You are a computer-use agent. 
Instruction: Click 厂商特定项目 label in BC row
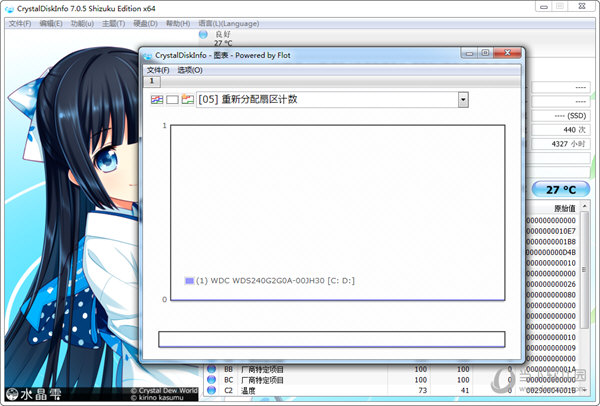pos(262,380)
